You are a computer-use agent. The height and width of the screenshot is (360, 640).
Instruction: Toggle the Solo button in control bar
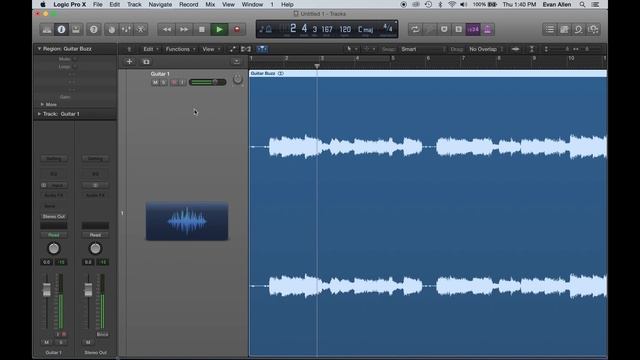459,29
